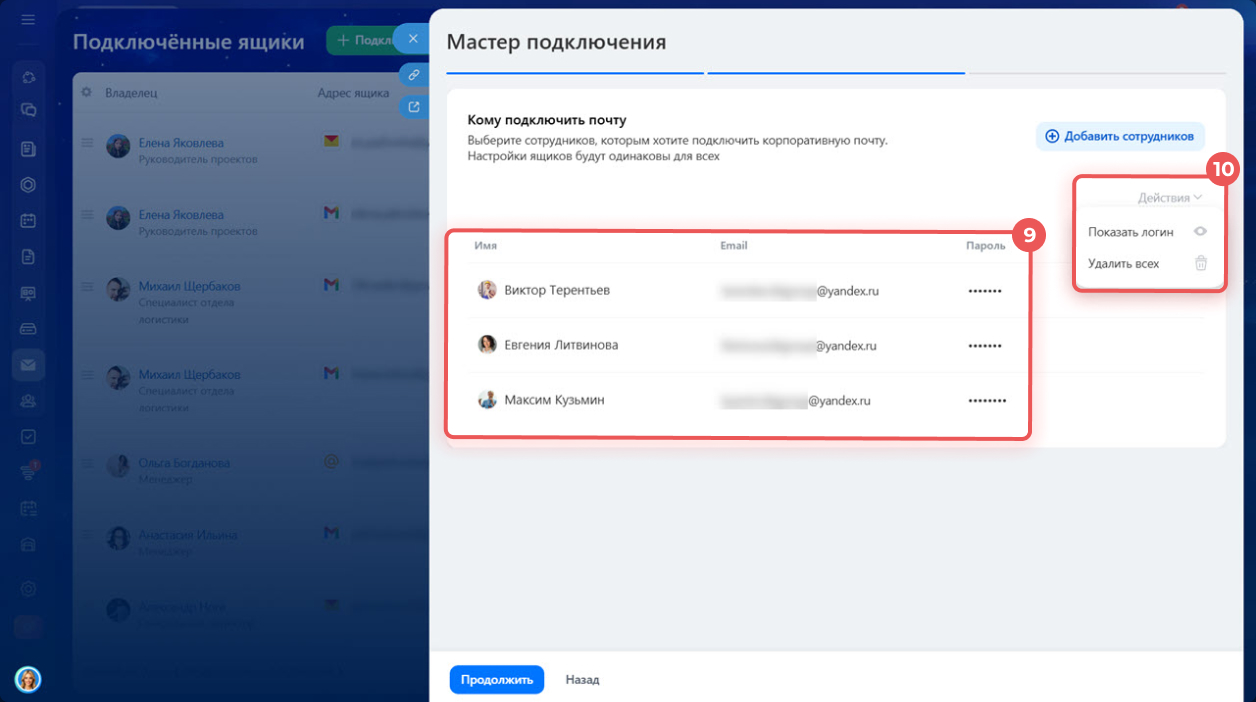This screenshot has height=702, width=1256.
Task: Select the Показать логин menu item
Action: (1130, 231)
